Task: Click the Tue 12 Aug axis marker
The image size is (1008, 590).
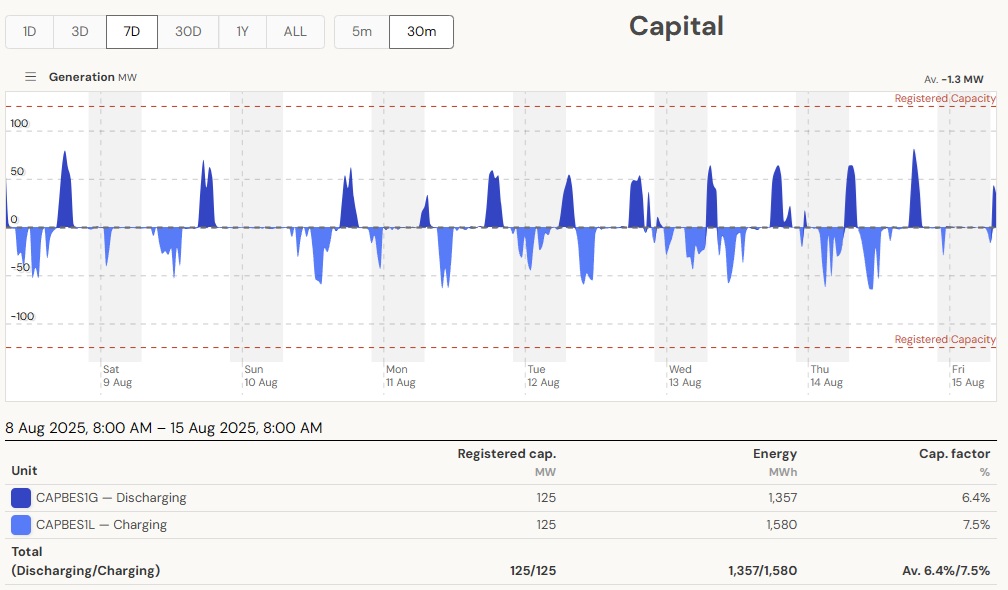Action: click(x=544, y=376)
